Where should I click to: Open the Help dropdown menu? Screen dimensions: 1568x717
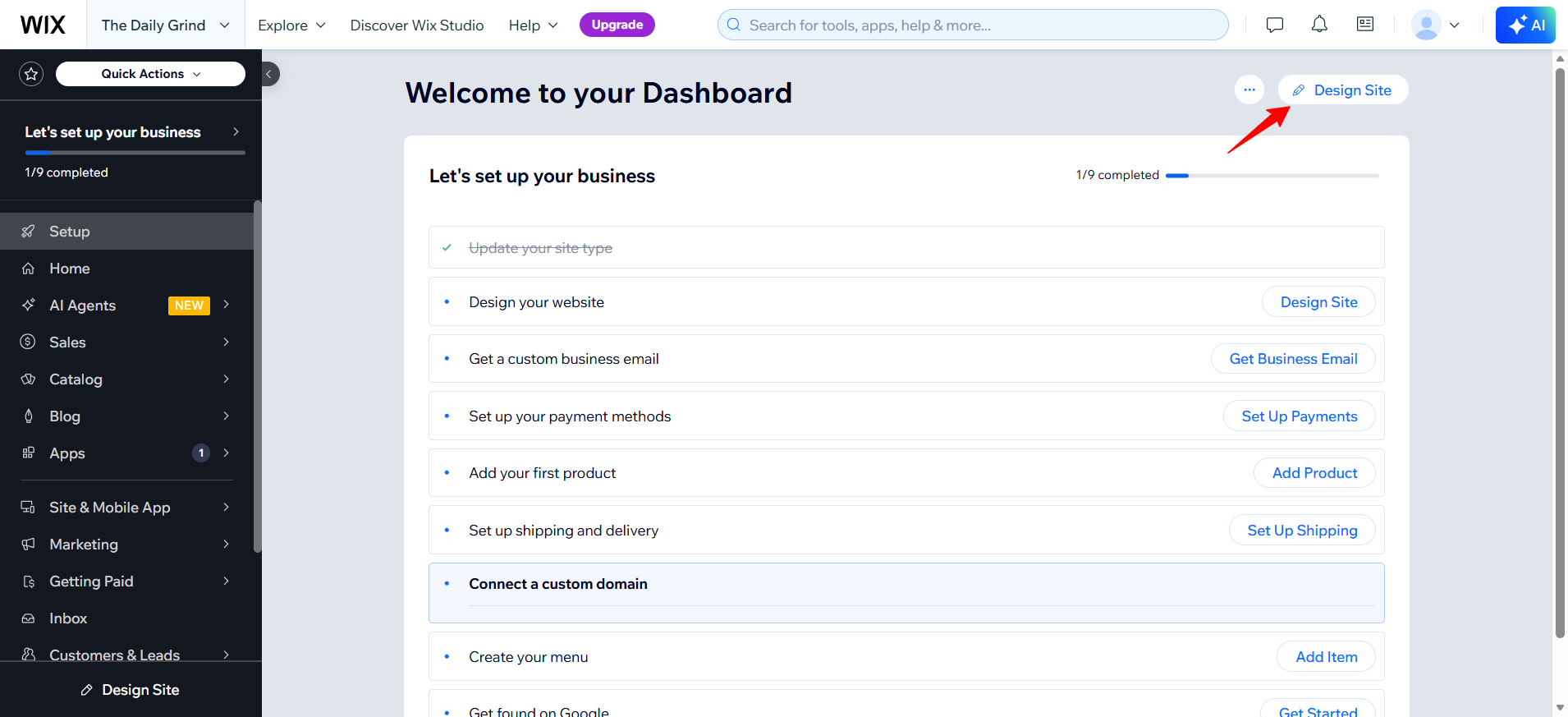point(533,25)
